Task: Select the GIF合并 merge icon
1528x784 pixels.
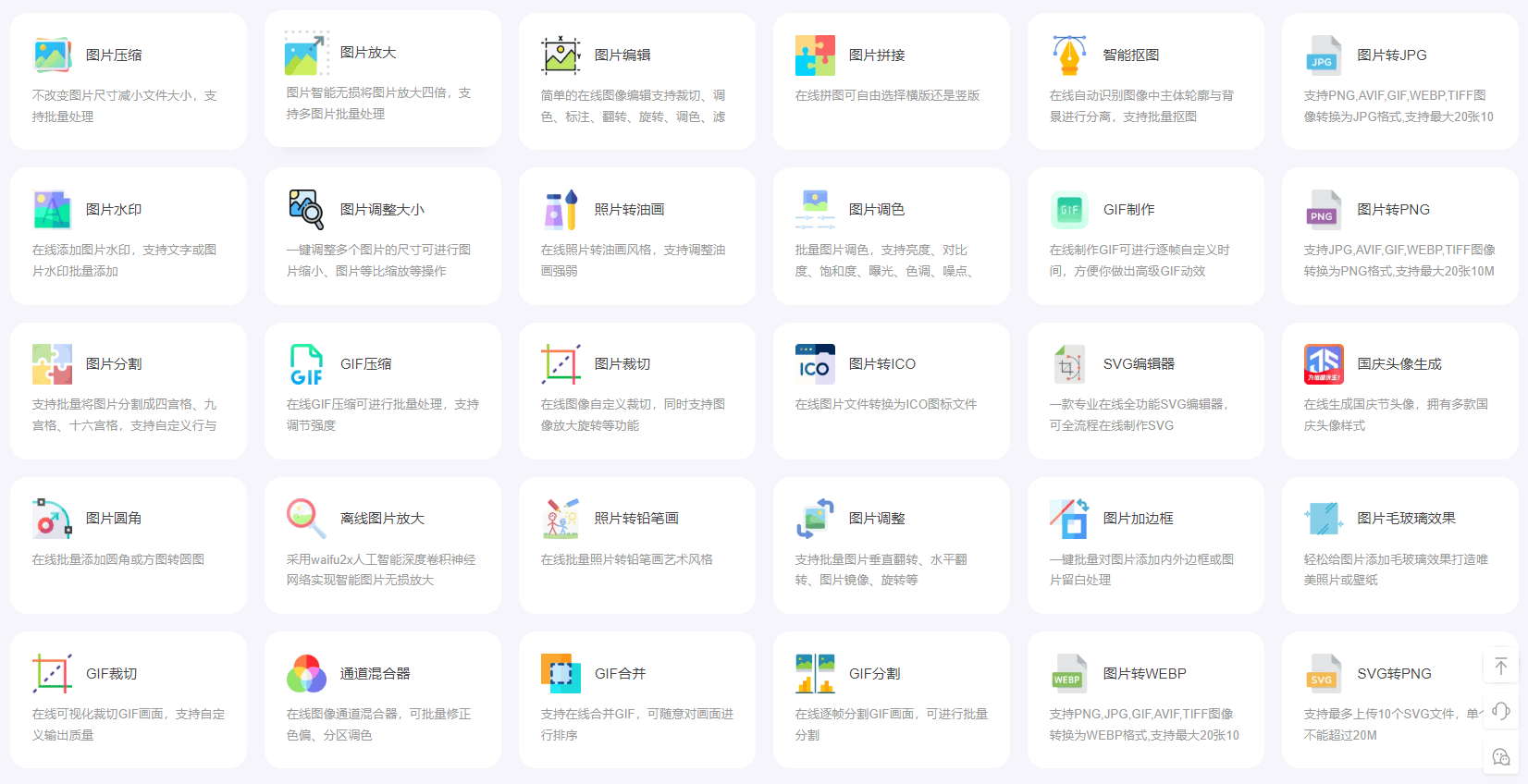Action: pyautogui.click(x=561, y=674)
